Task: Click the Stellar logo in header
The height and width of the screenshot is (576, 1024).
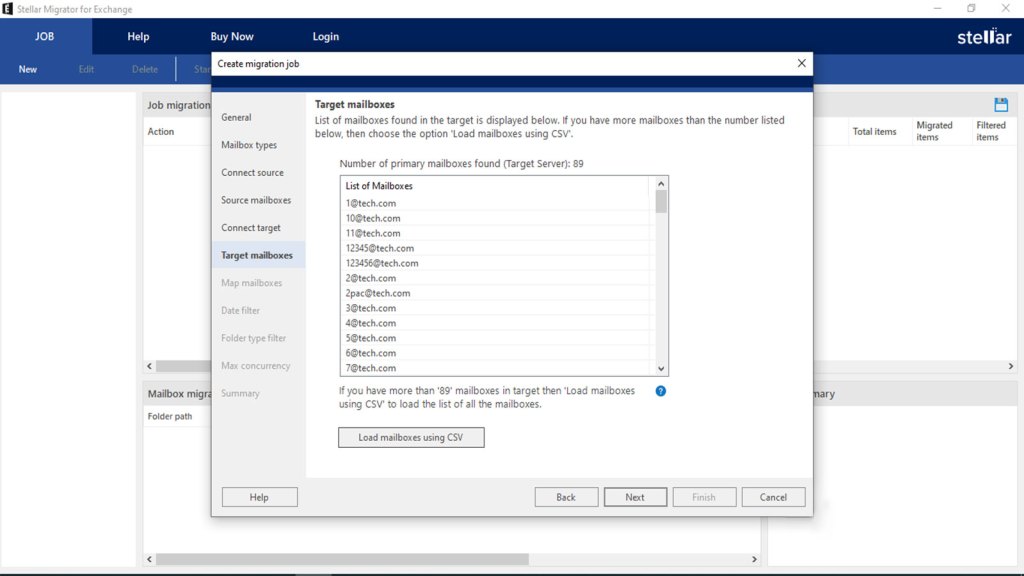Action: [x=984, y=37]
